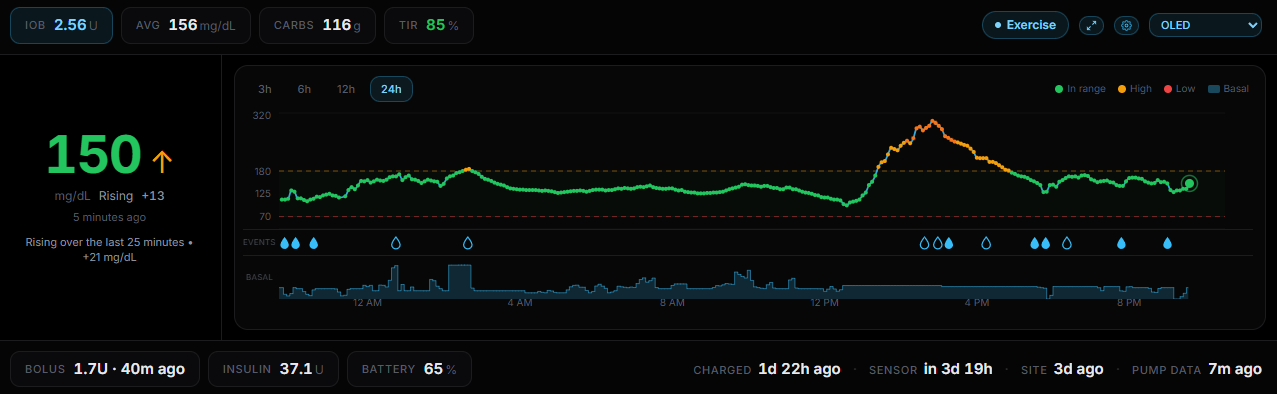Toggle the Basal series in the legend
The width and height of the screenshot is (1277, 394).
tap(1229, 89)
